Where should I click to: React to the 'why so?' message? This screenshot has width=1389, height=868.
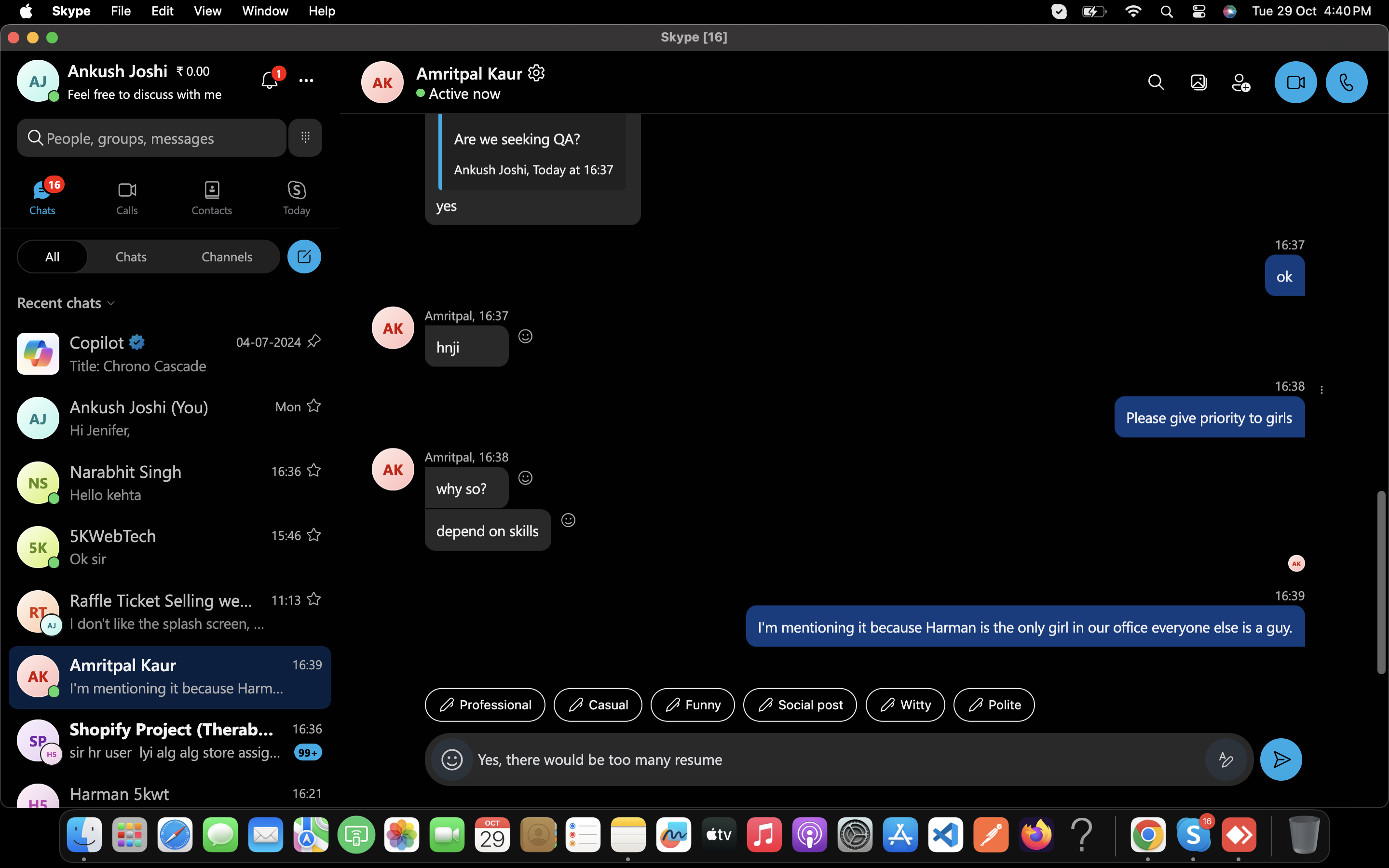(525, 477)
